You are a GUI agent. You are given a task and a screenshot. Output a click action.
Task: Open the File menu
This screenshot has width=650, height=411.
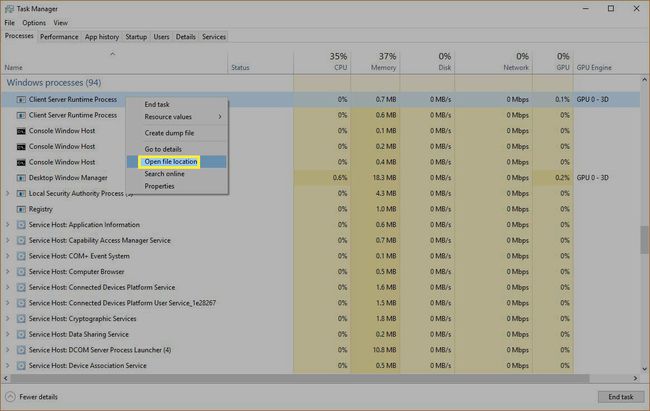click(10, 23)
